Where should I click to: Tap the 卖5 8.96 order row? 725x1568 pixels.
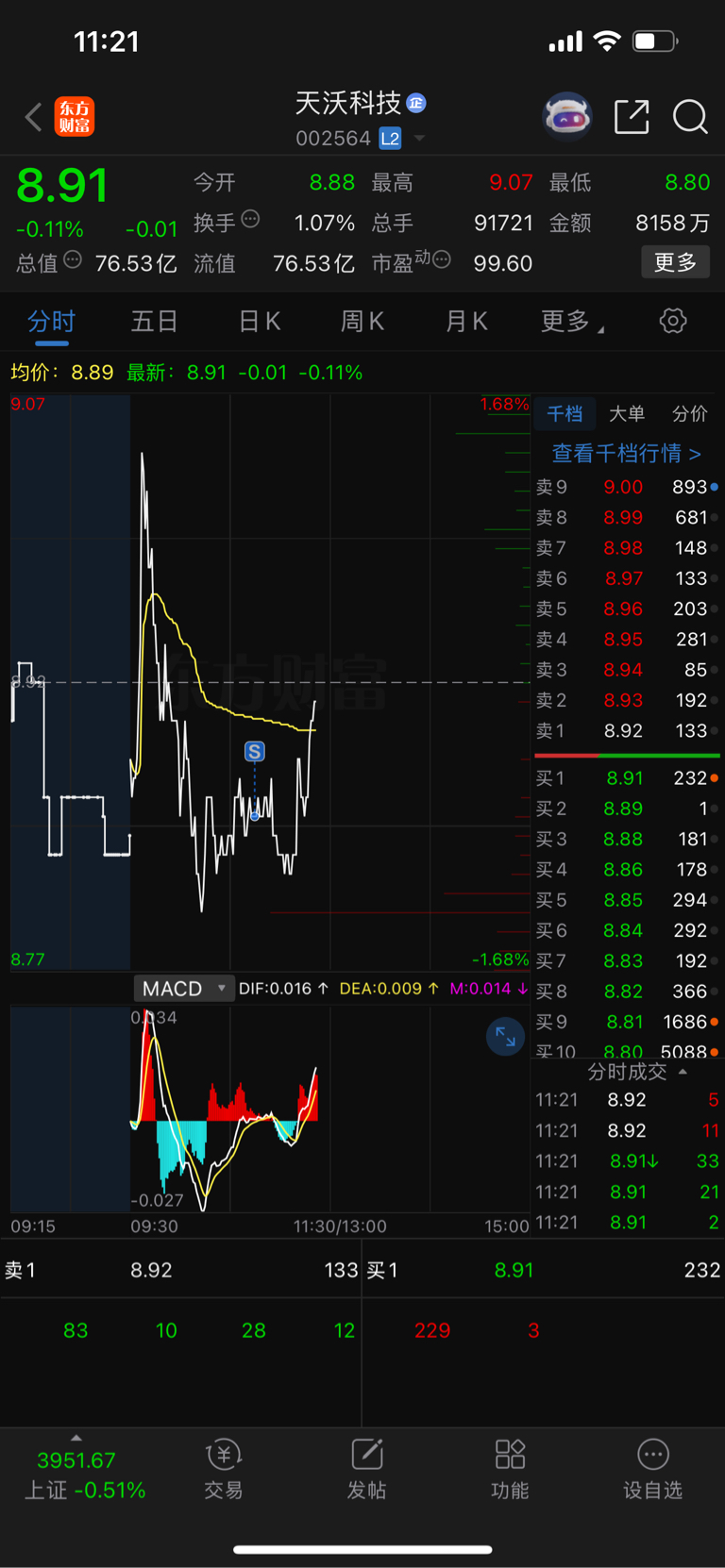(x=627, y=609)
